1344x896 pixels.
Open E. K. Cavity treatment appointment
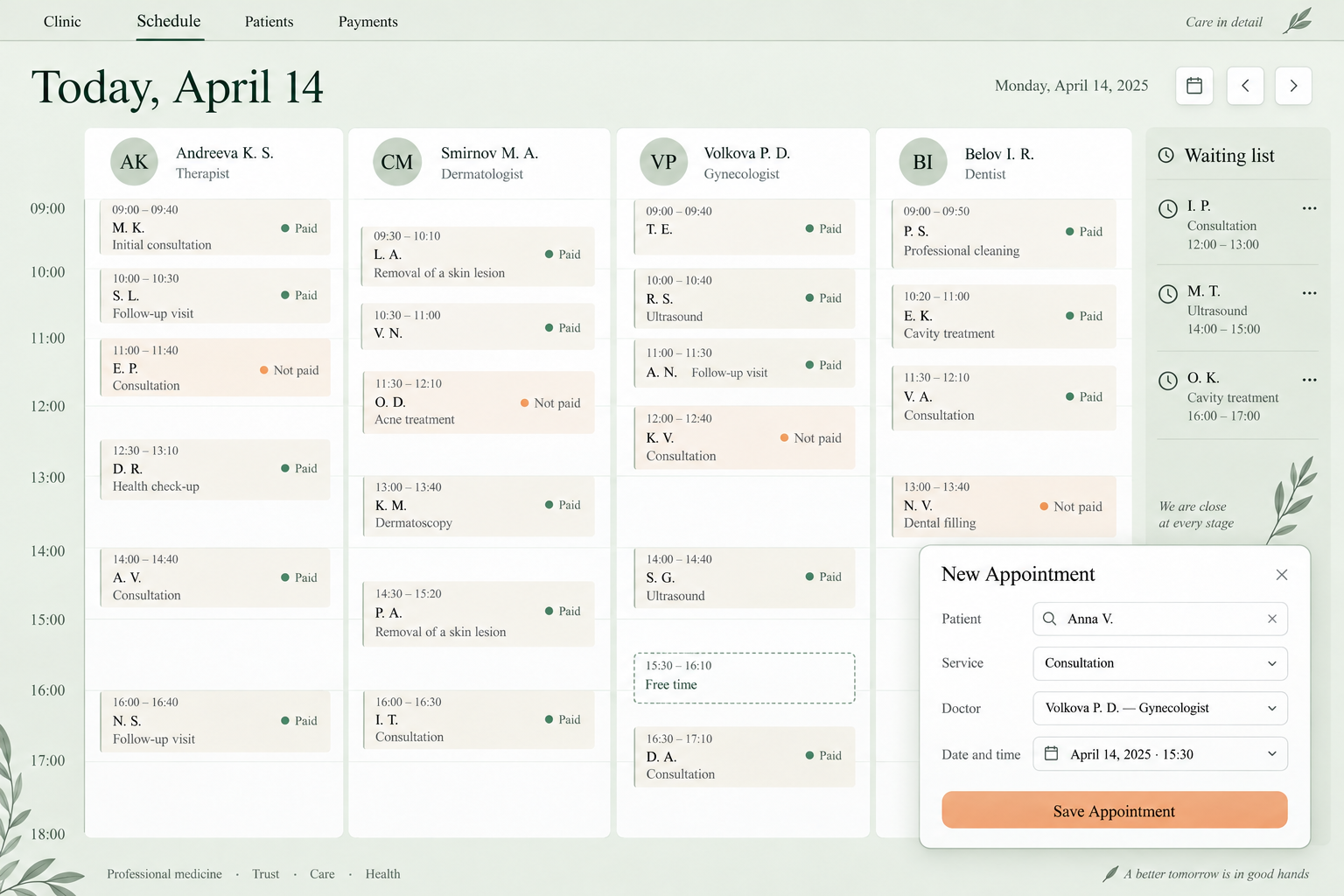pos(1004,316)
